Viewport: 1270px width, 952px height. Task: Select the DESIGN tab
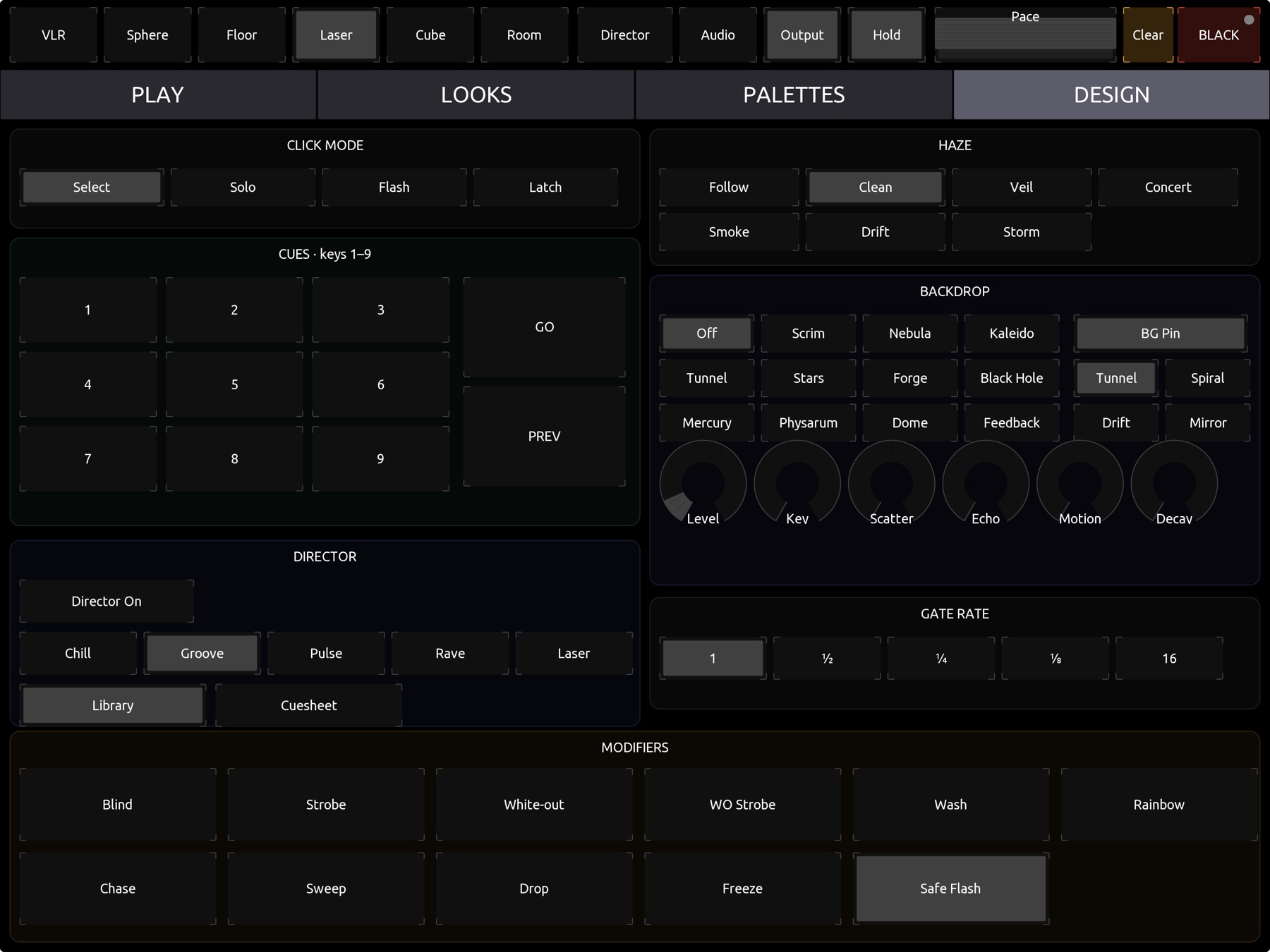tap(1112, 94)
